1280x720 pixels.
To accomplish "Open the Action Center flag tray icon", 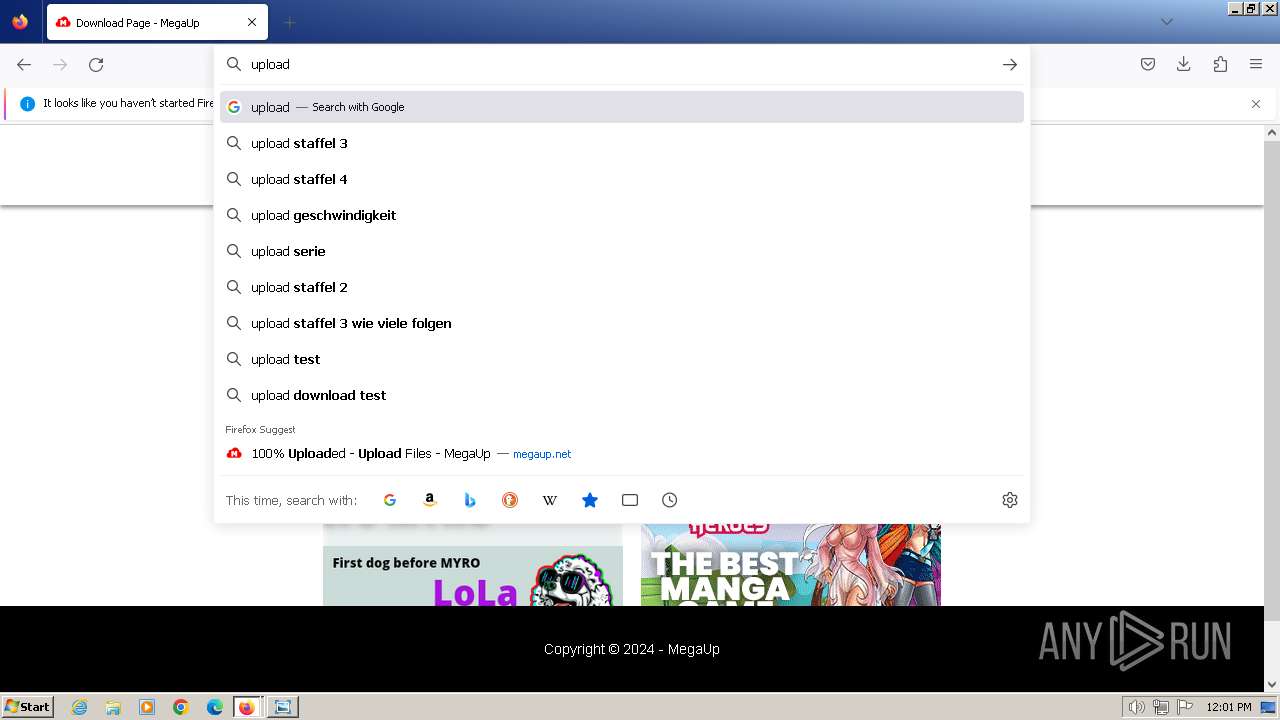I will pyautogui.click(x=1184, y=707).
